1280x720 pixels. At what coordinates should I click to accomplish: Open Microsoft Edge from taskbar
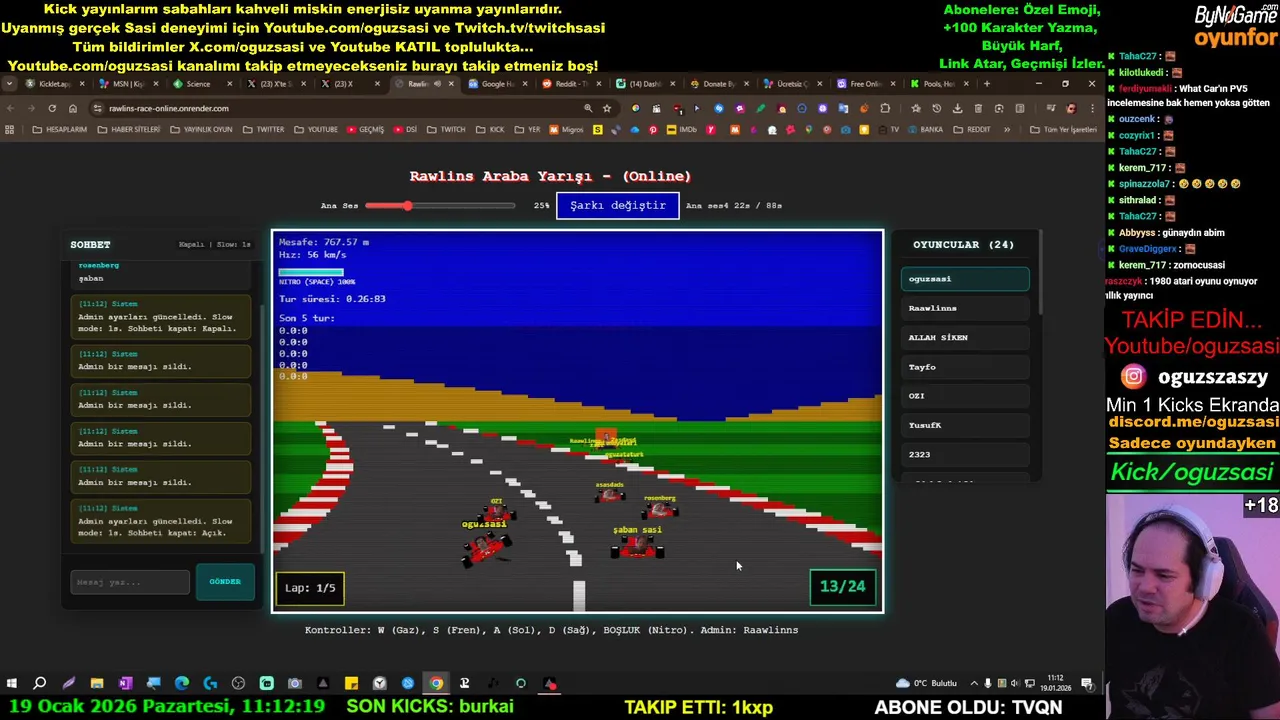coord(182,684)
